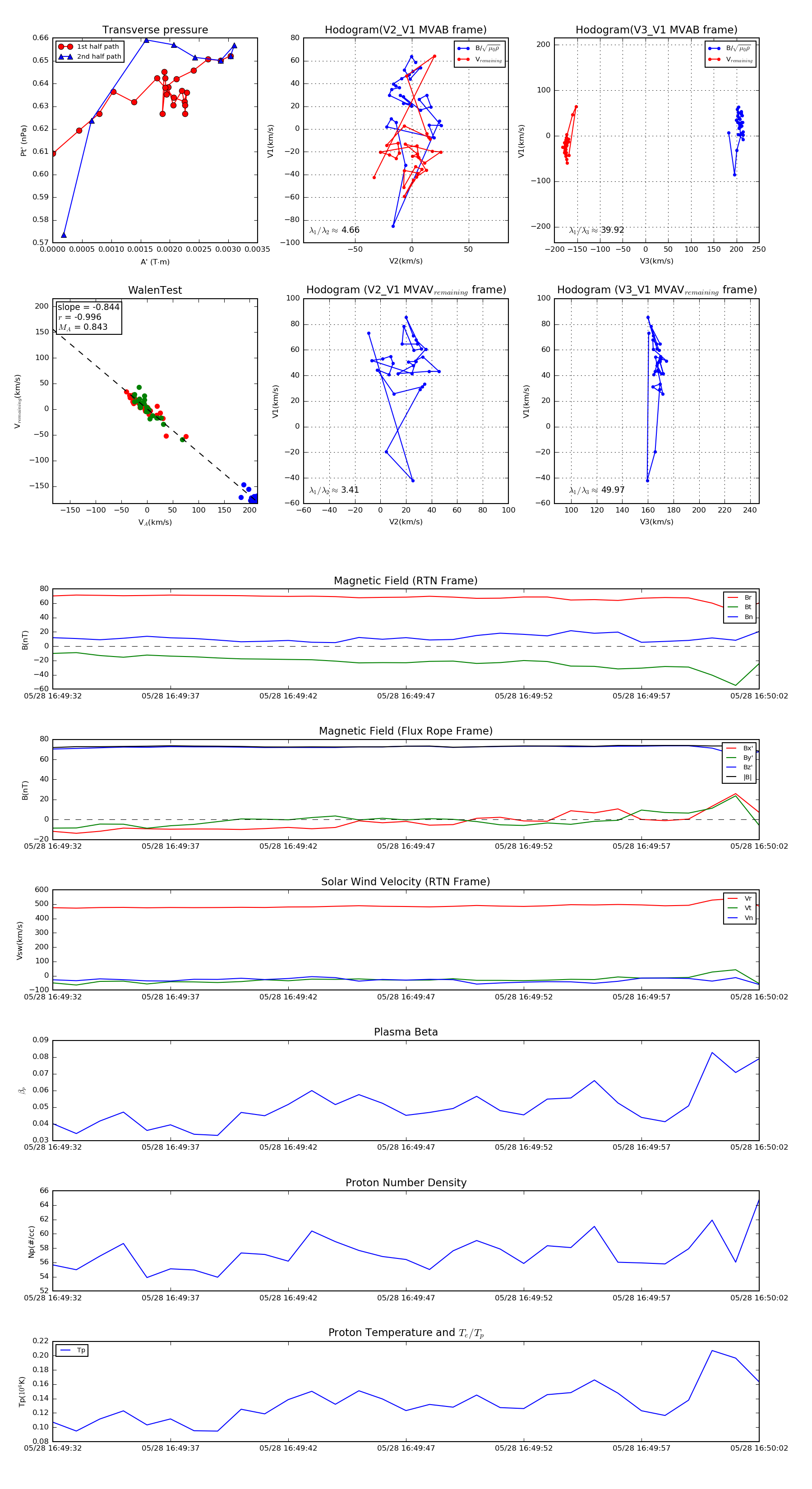Click the 'Proton Number Density' title
Image resolution: width=812 pixels, height=1489 pixels.
(406, 1183)
